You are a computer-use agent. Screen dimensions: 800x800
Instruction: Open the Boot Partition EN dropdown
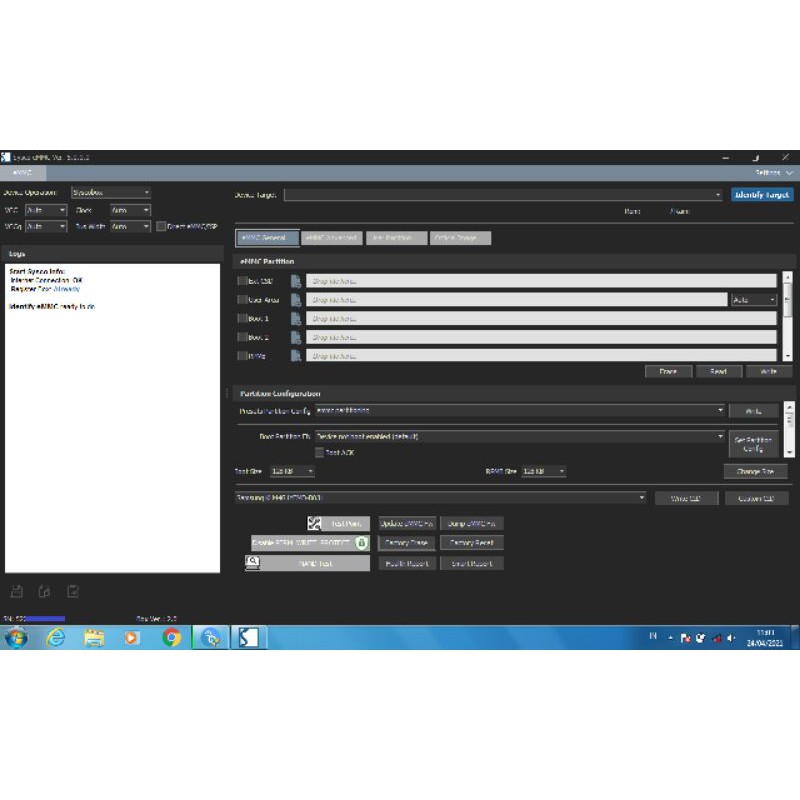point(520,437)
